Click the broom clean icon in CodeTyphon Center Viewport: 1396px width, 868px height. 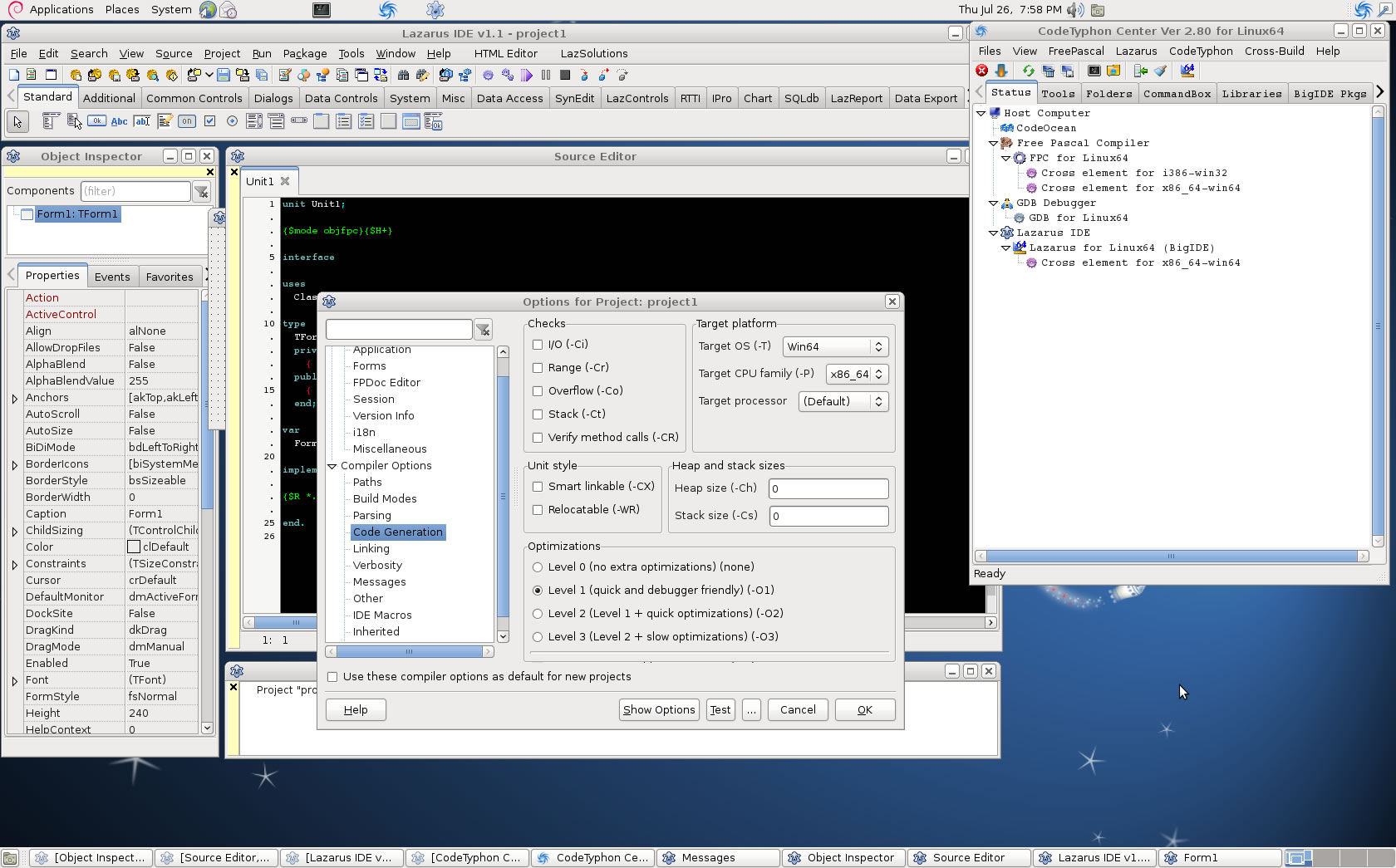[1161, 71]
